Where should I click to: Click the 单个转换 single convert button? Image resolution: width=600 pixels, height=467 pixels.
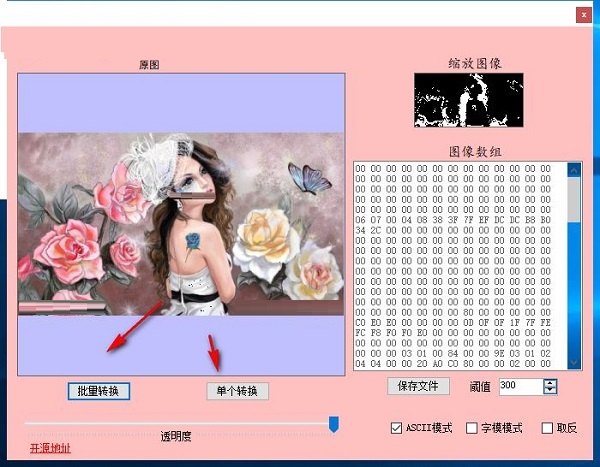[238, 391]
